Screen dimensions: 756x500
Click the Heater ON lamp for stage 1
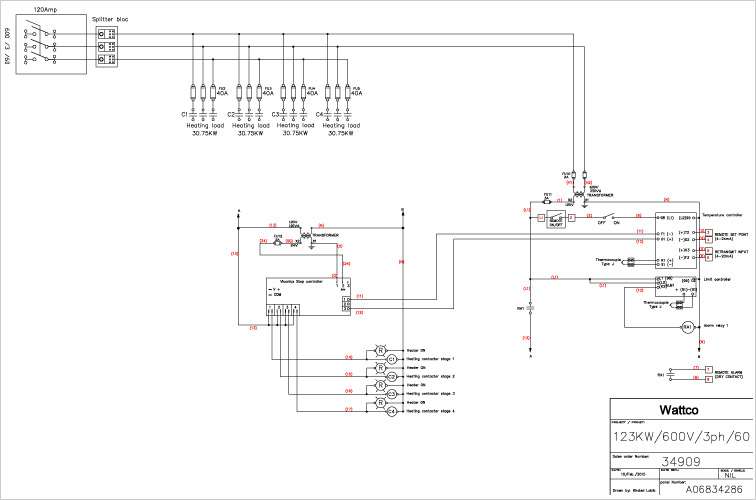point(380,348)
